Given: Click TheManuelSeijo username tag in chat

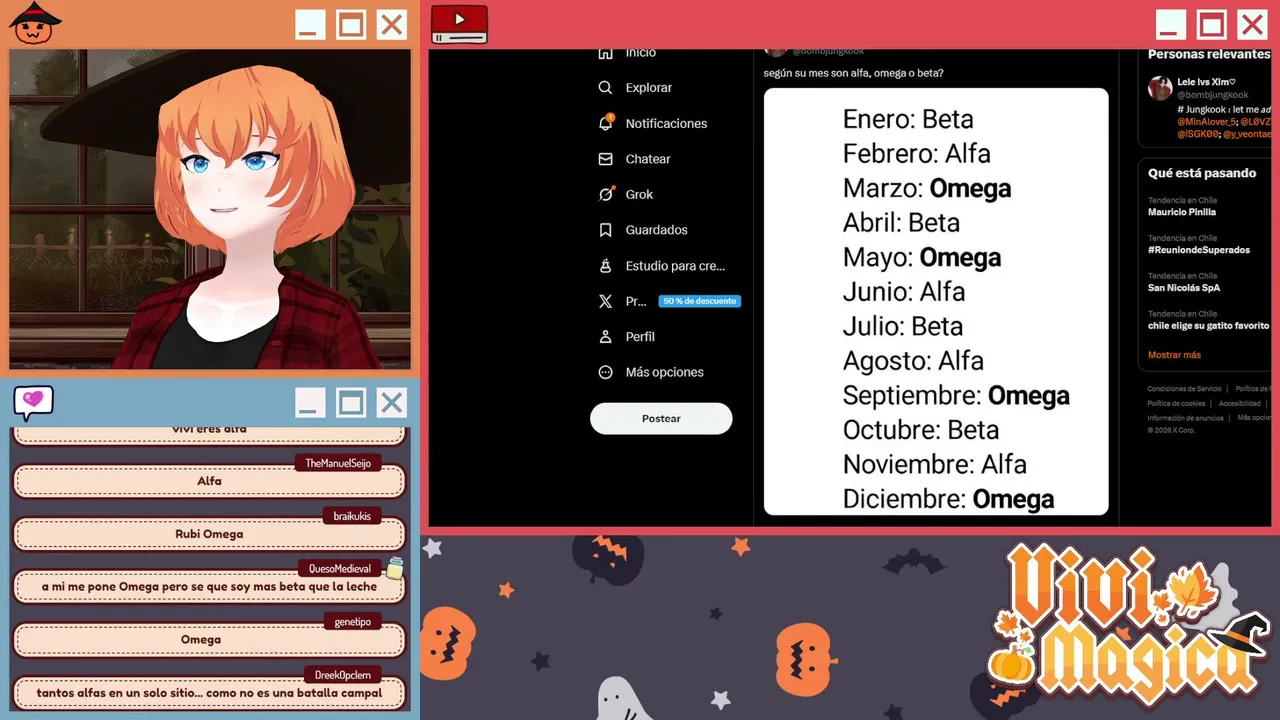Looking at the screenshot, I should click(338, 463).
